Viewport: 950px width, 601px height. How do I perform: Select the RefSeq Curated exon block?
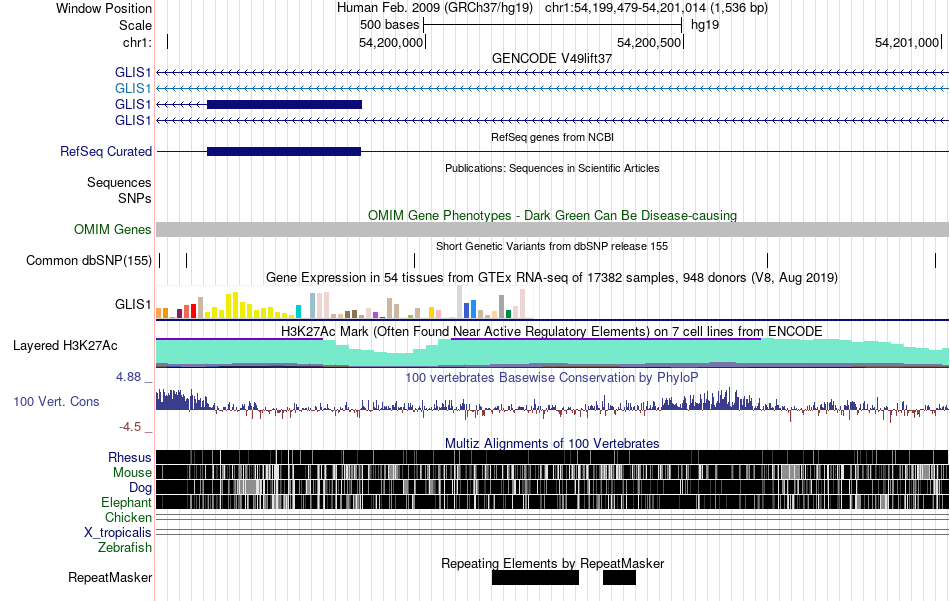(x=284, y=151)
